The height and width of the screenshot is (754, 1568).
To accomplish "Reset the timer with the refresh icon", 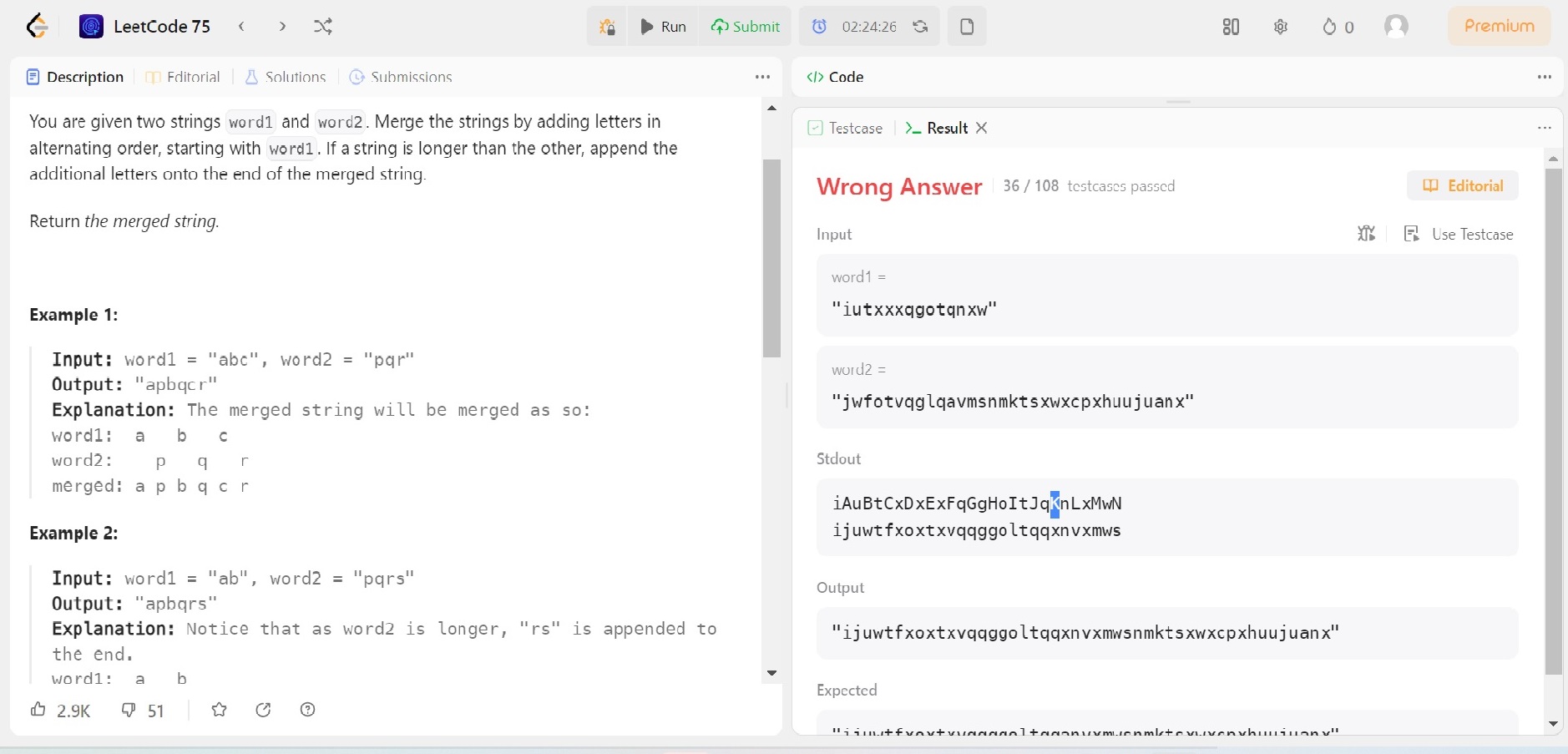I will point(920,27).
